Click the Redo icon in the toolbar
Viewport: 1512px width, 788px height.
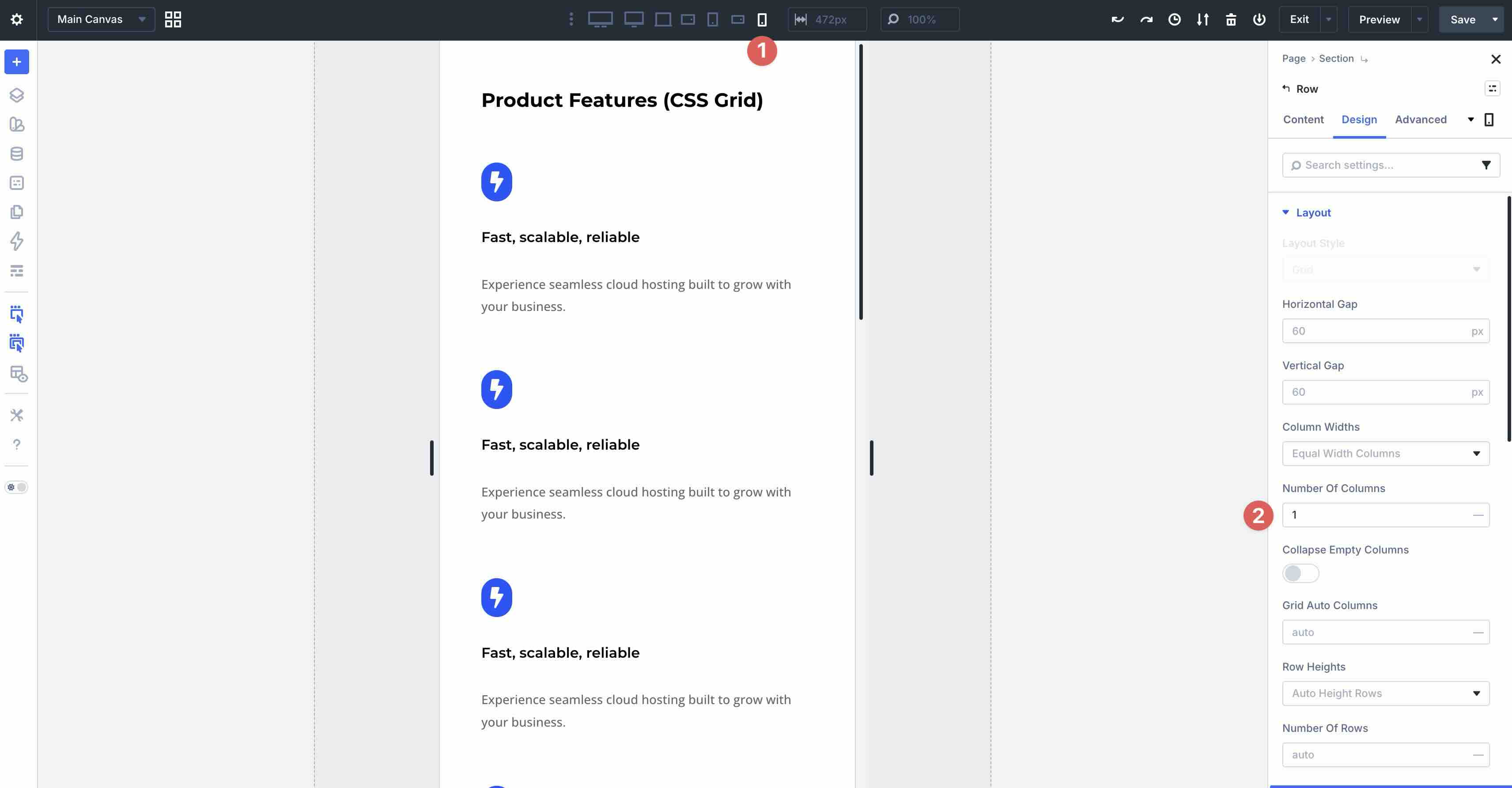1145,19
